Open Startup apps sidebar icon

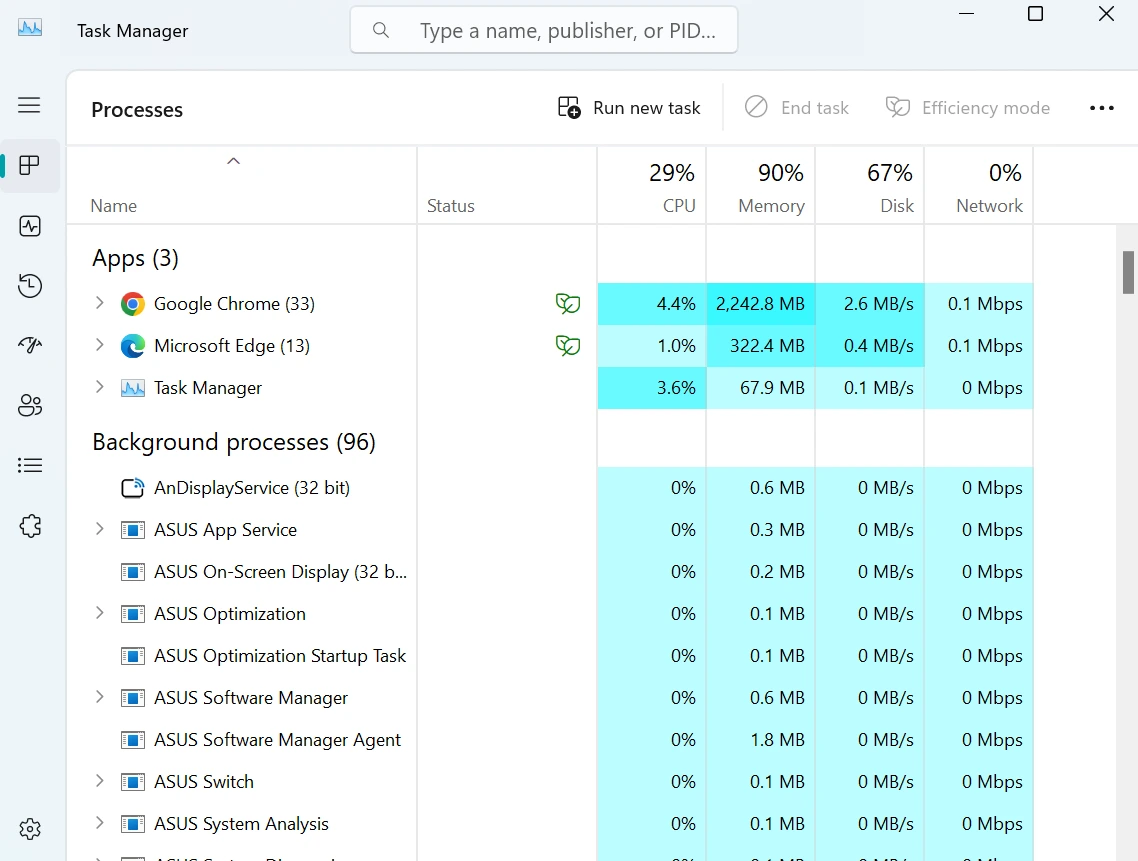[30, 345]
